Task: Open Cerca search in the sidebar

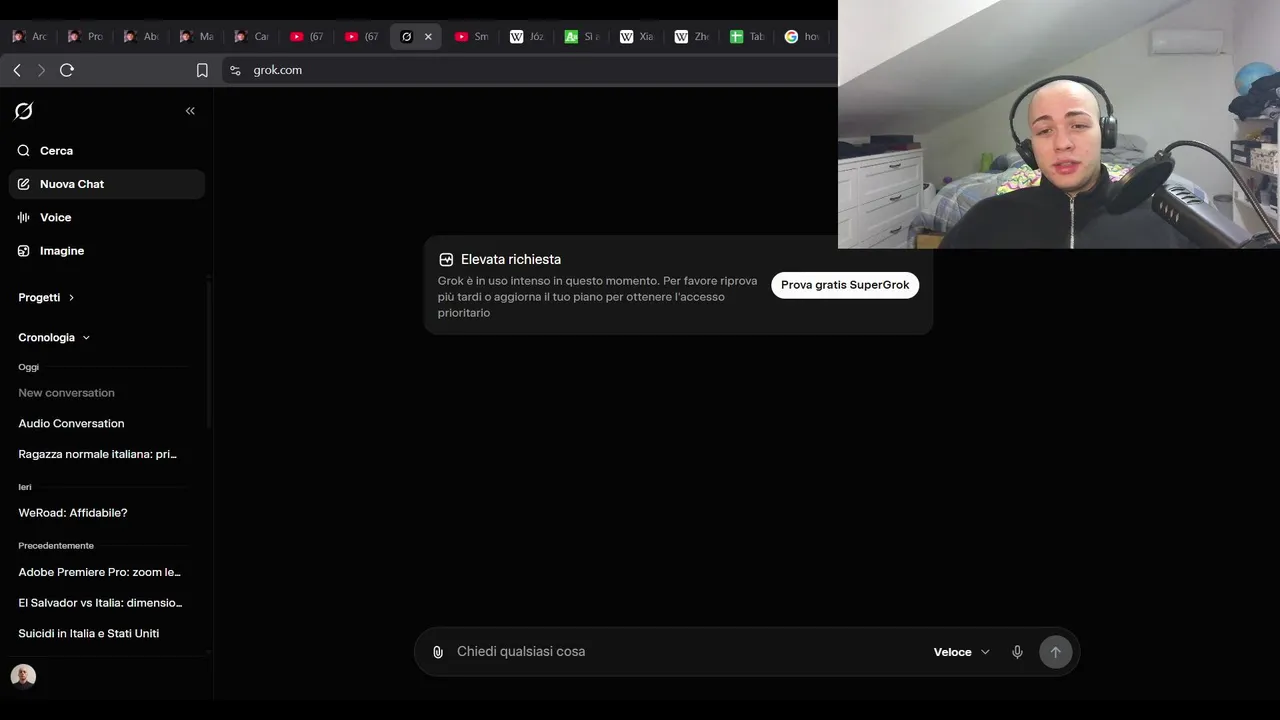Action: (107, 151)
